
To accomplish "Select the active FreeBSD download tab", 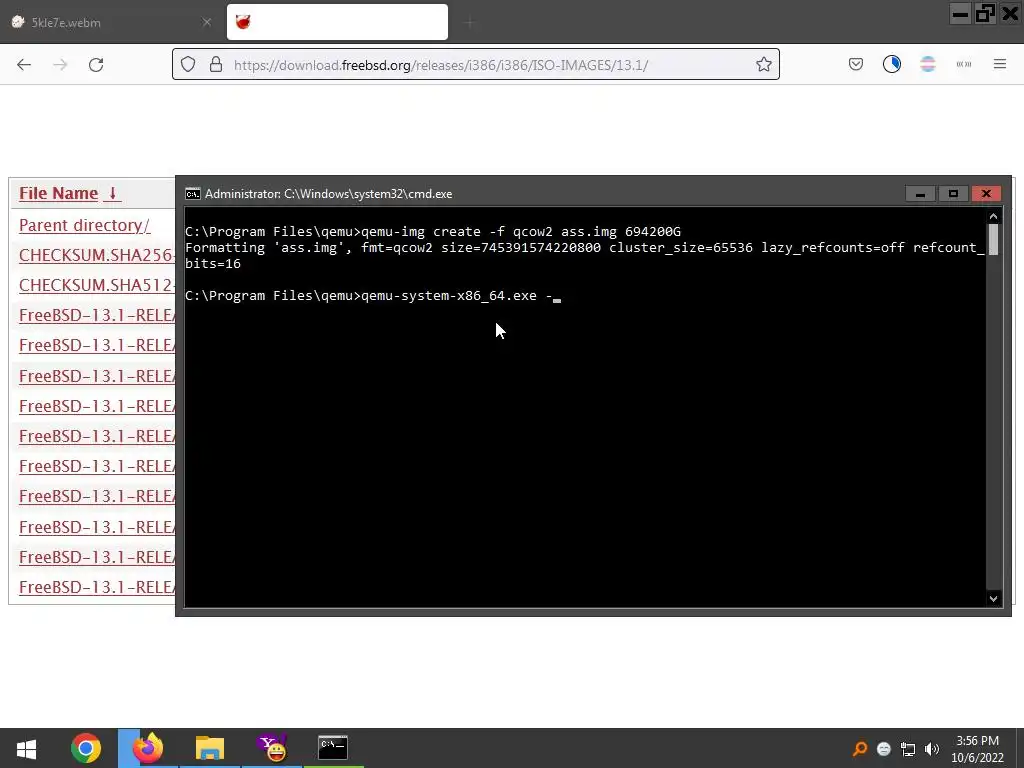I will click(337, 22).
